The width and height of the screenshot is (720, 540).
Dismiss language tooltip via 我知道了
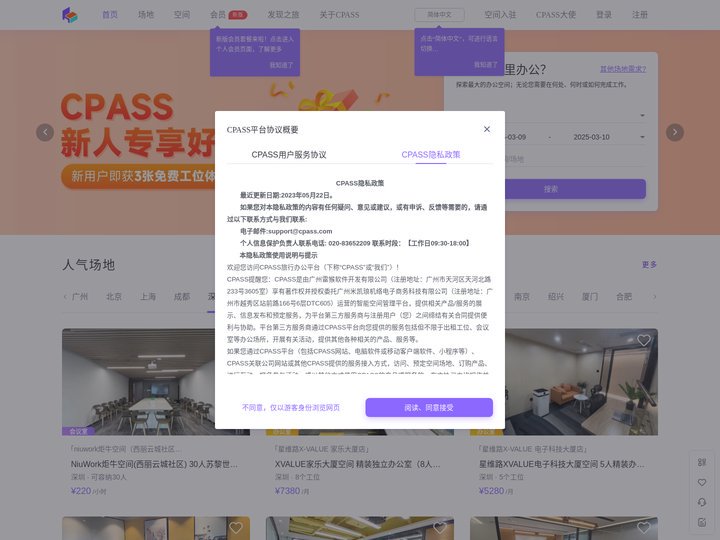click(x=485, y=65)
